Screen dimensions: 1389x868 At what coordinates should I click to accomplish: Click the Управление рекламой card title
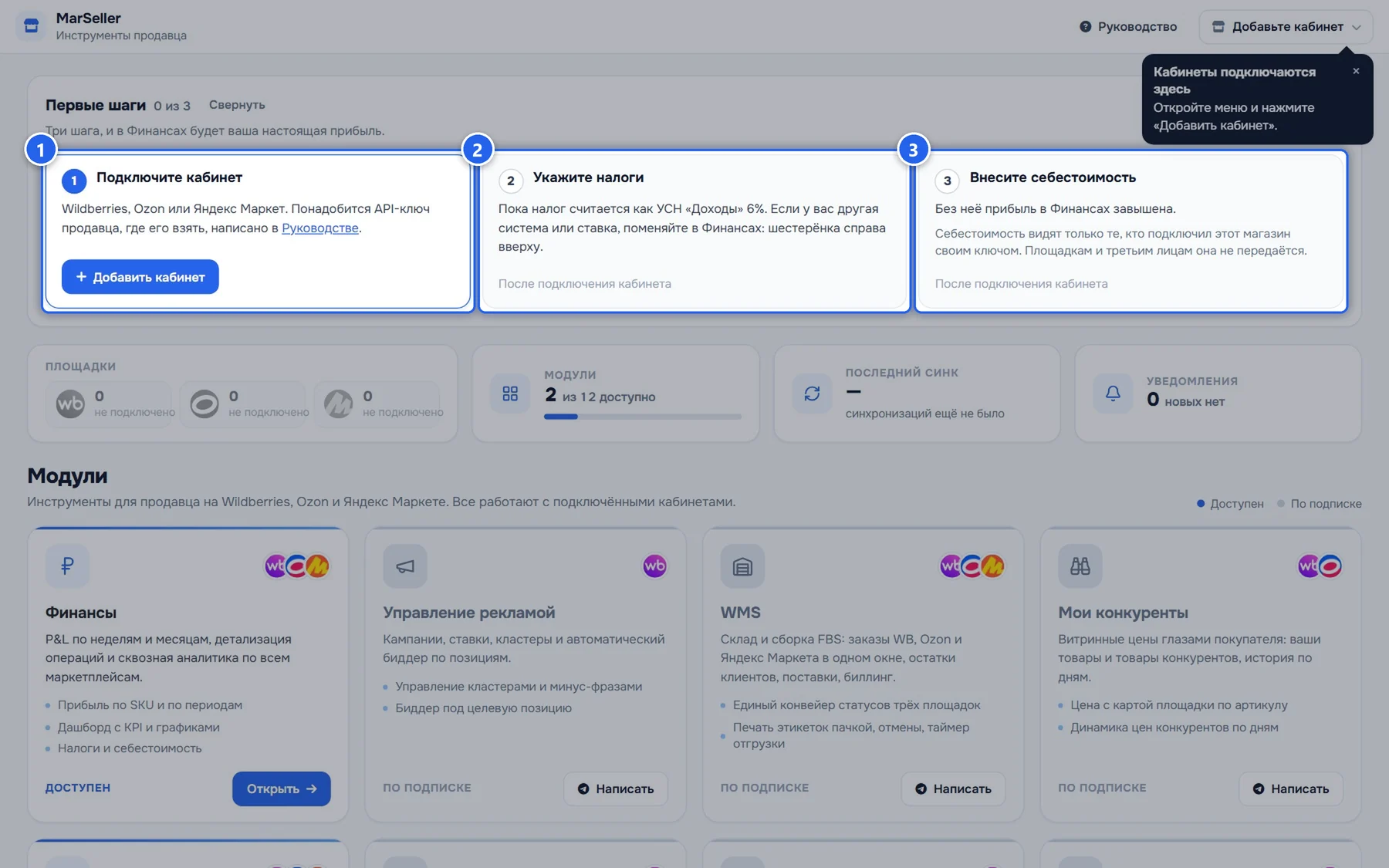(469, 612)
